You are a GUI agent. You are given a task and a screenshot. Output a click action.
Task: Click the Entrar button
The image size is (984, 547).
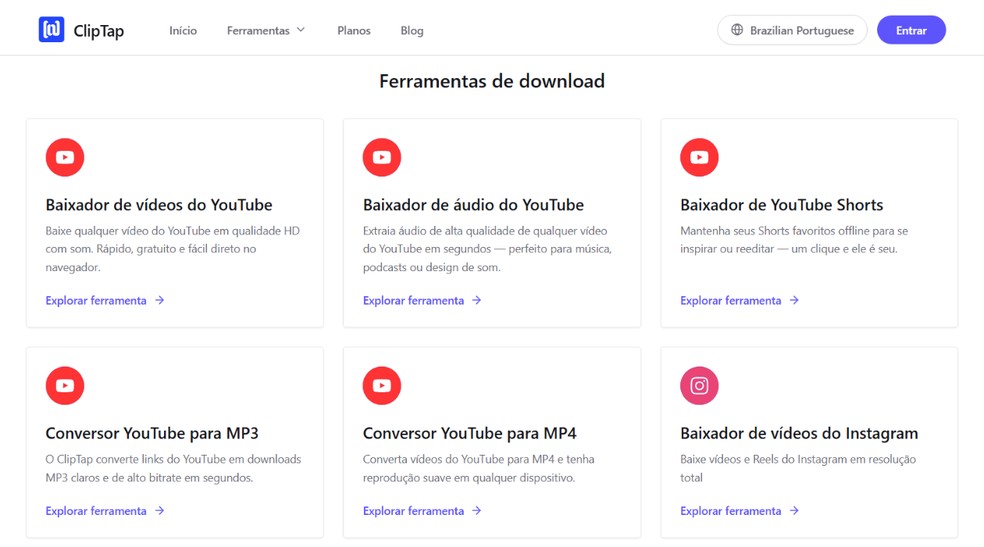click(911, 30)
